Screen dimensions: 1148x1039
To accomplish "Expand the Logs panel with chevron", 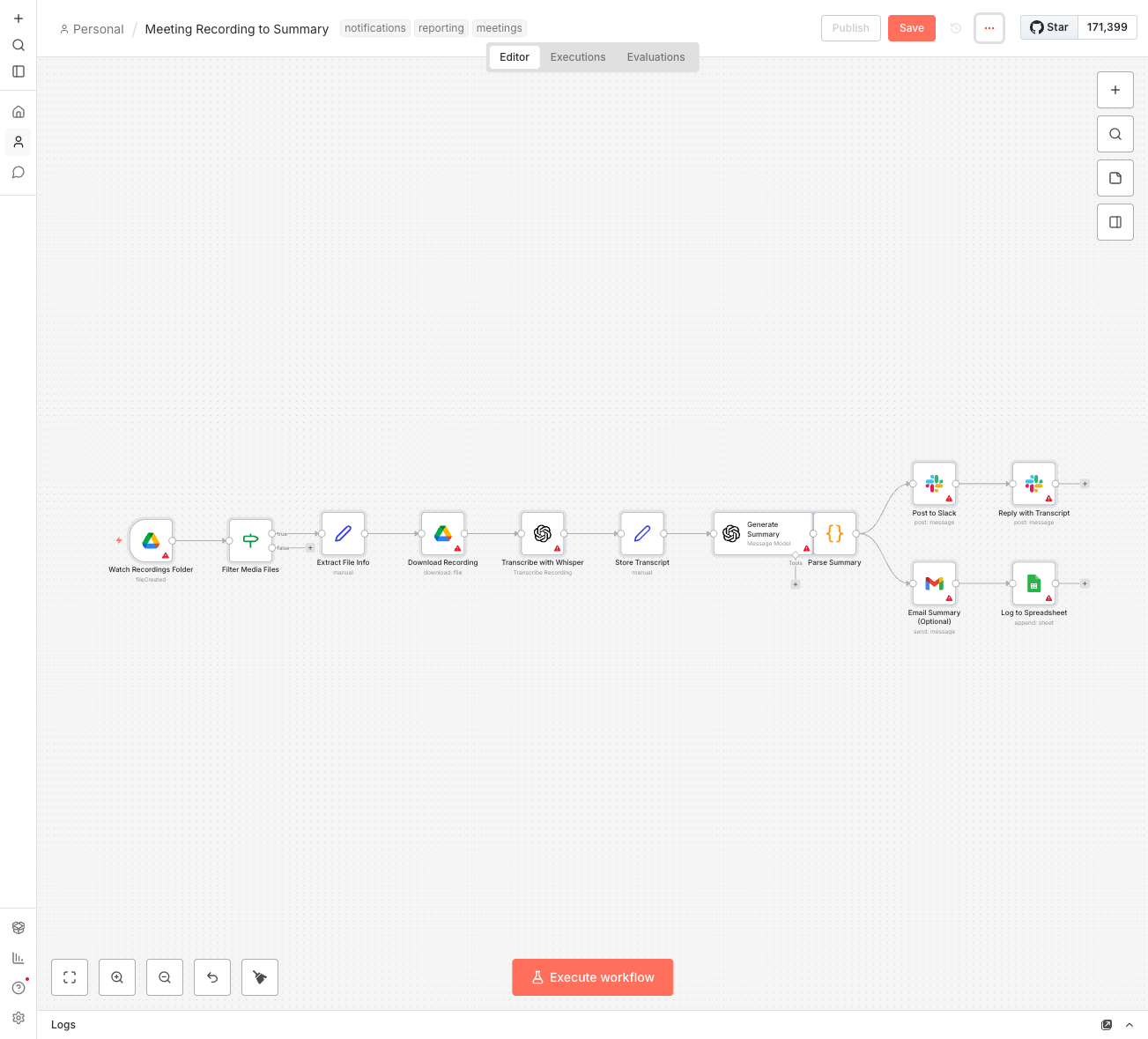I will coord(1129,1025).
